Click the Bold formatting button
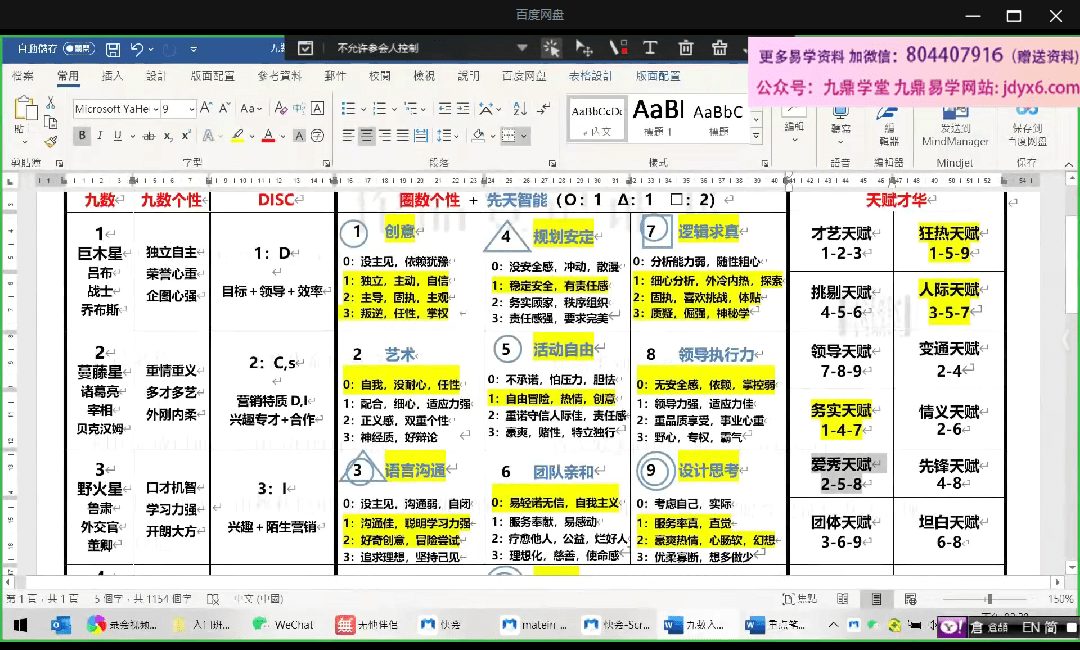The width and height of the screenshot is (1080, 650). [82, 136]
